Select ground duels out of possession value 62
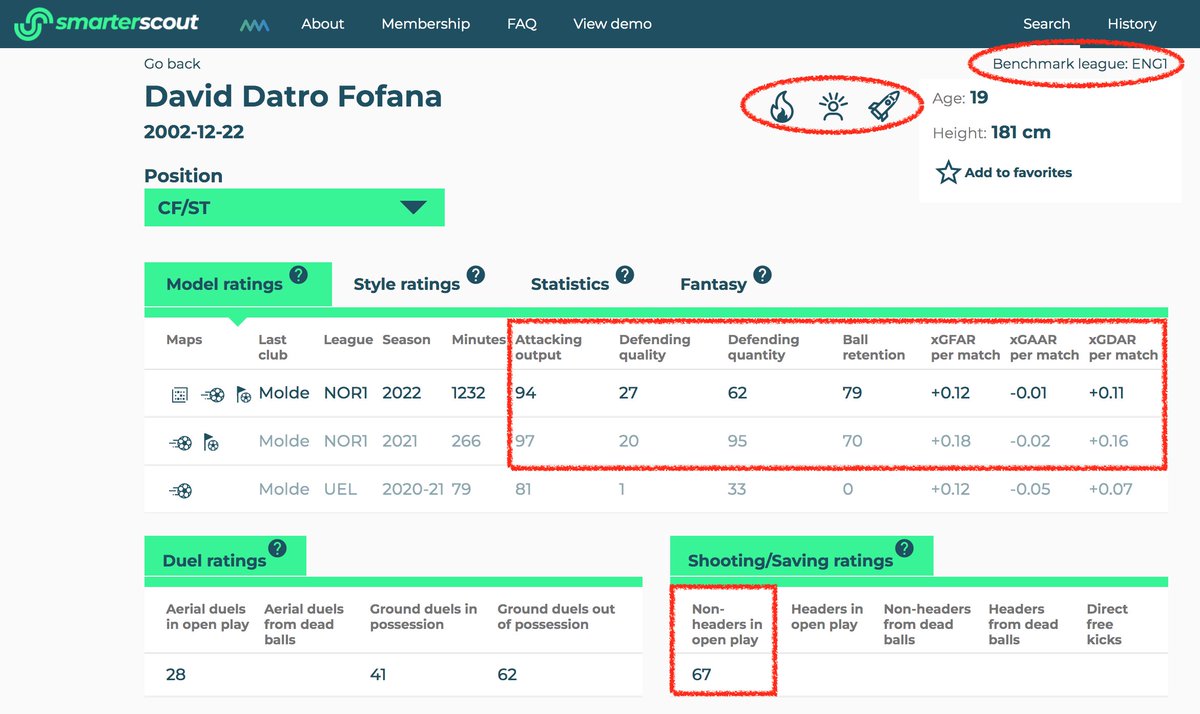Screen dimensions: 1200x714 coord(507,674)
